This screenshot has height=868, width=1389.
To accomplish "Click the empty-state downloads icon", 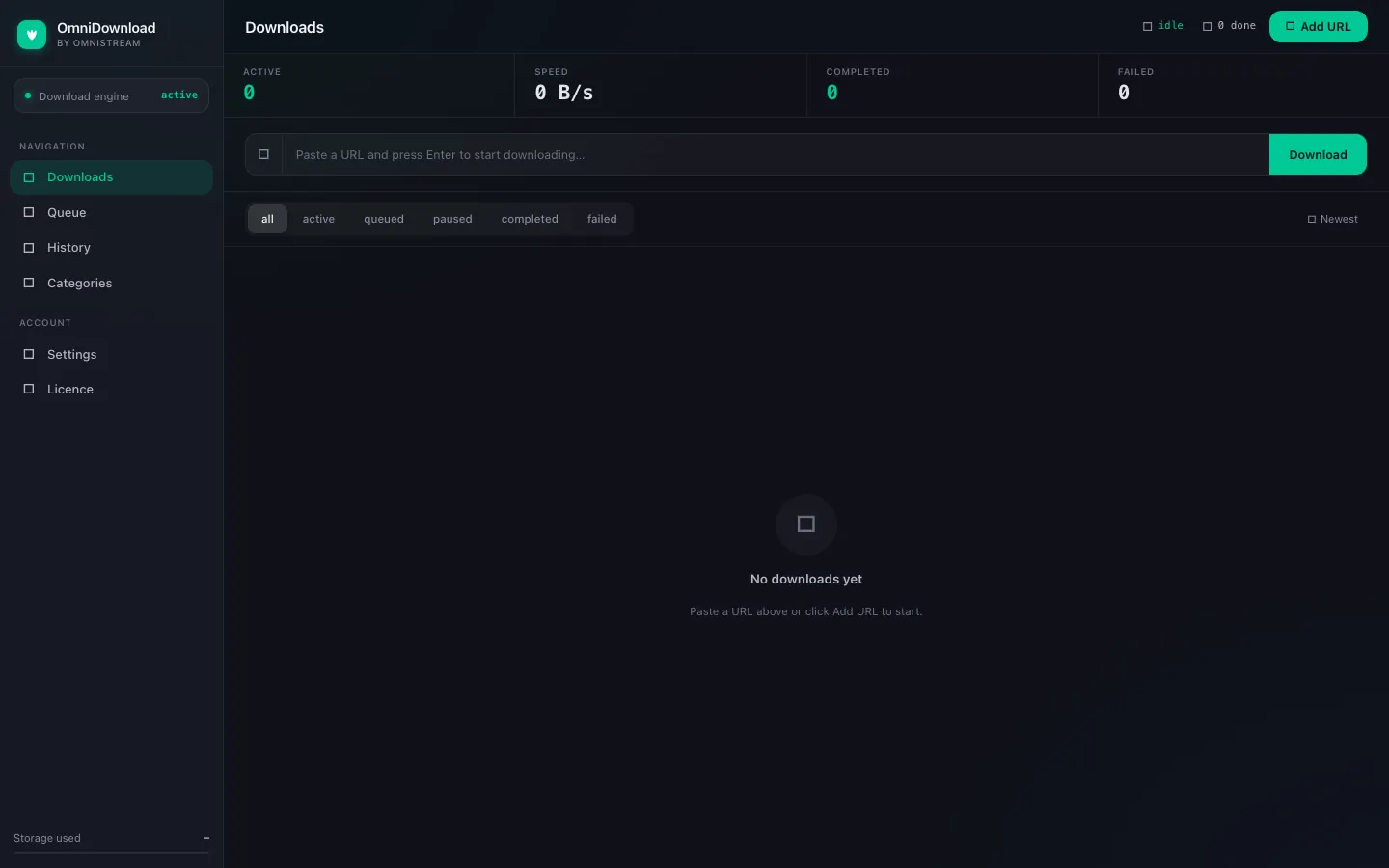I will [x=806, y=524].
